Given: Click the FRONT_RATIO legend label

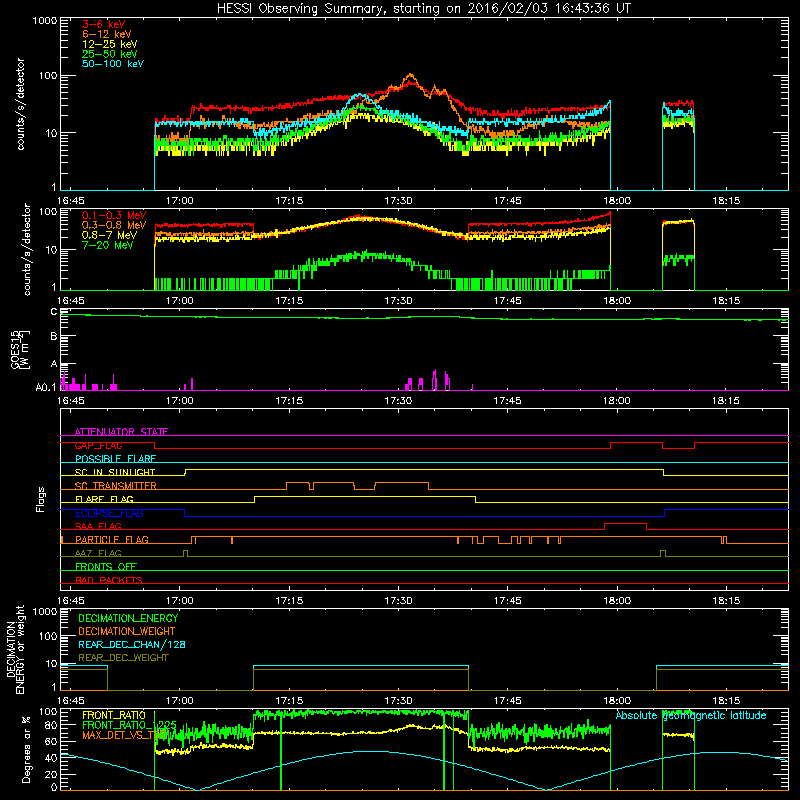Looking at the screenshot, I should [x=114, y=715].
